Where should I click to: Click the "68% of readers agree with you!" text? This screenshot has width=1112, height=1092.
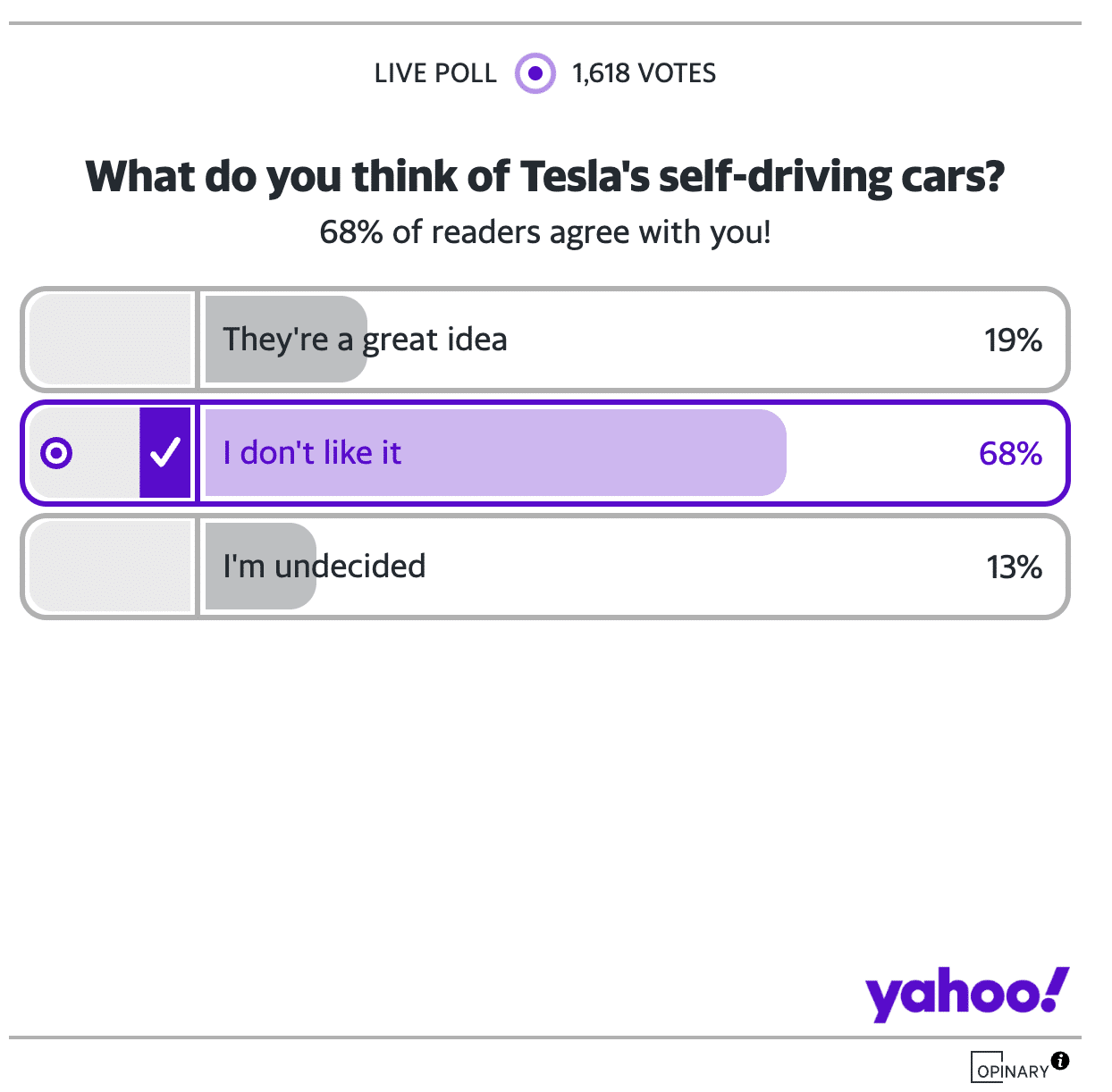point(545,232)
